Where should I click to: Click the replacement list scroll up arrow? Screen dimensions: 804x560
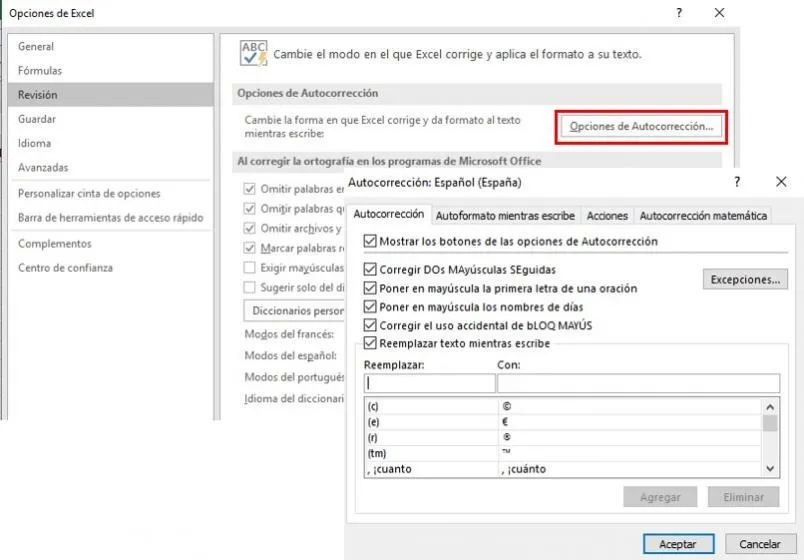tap(770, 407)
